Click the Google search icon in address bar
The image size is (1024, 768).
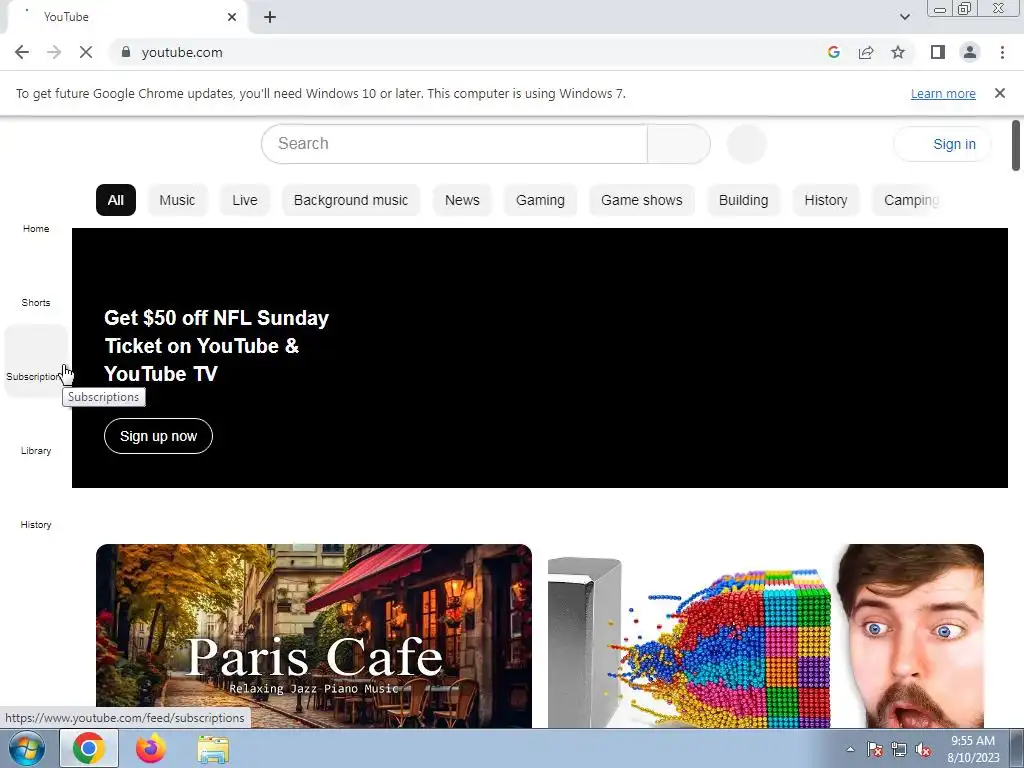pyautogui.click(x=833, y=52)
